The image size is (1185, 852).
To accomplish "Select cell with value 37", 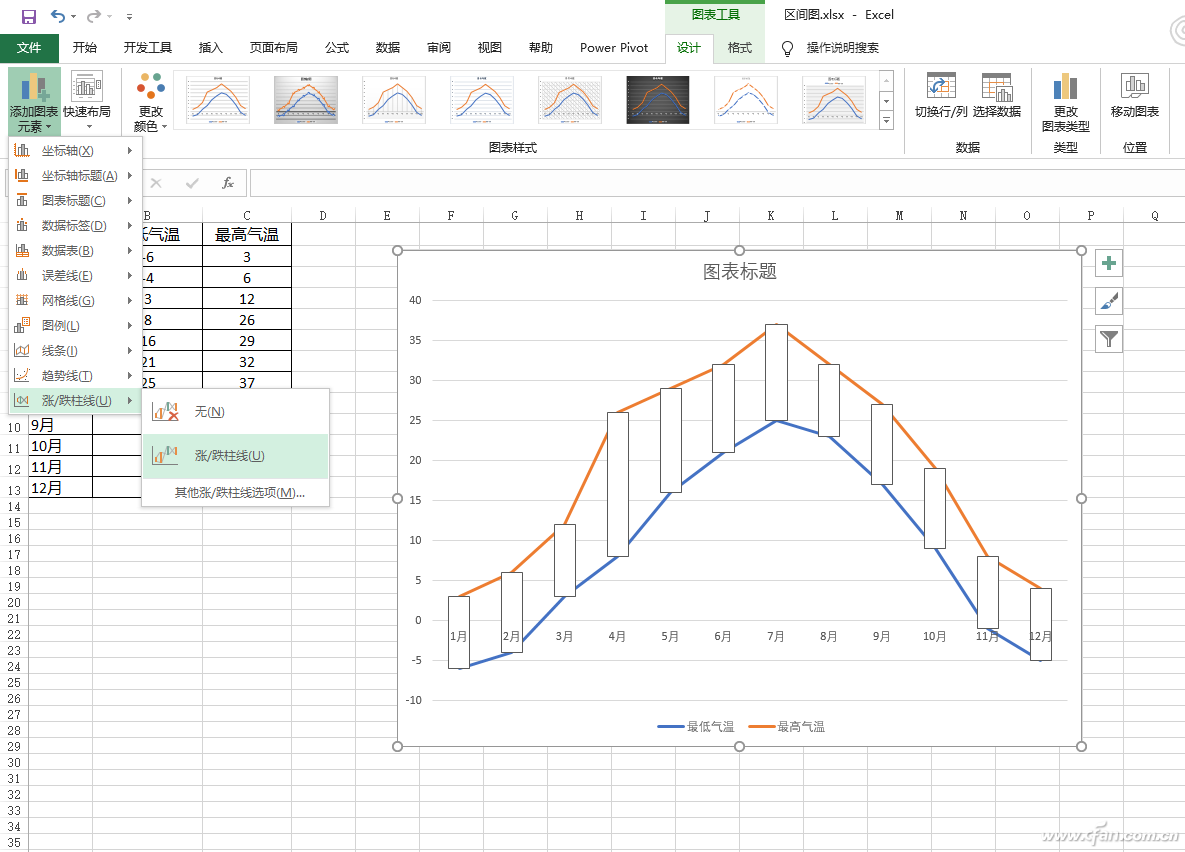I will point(246,383).
